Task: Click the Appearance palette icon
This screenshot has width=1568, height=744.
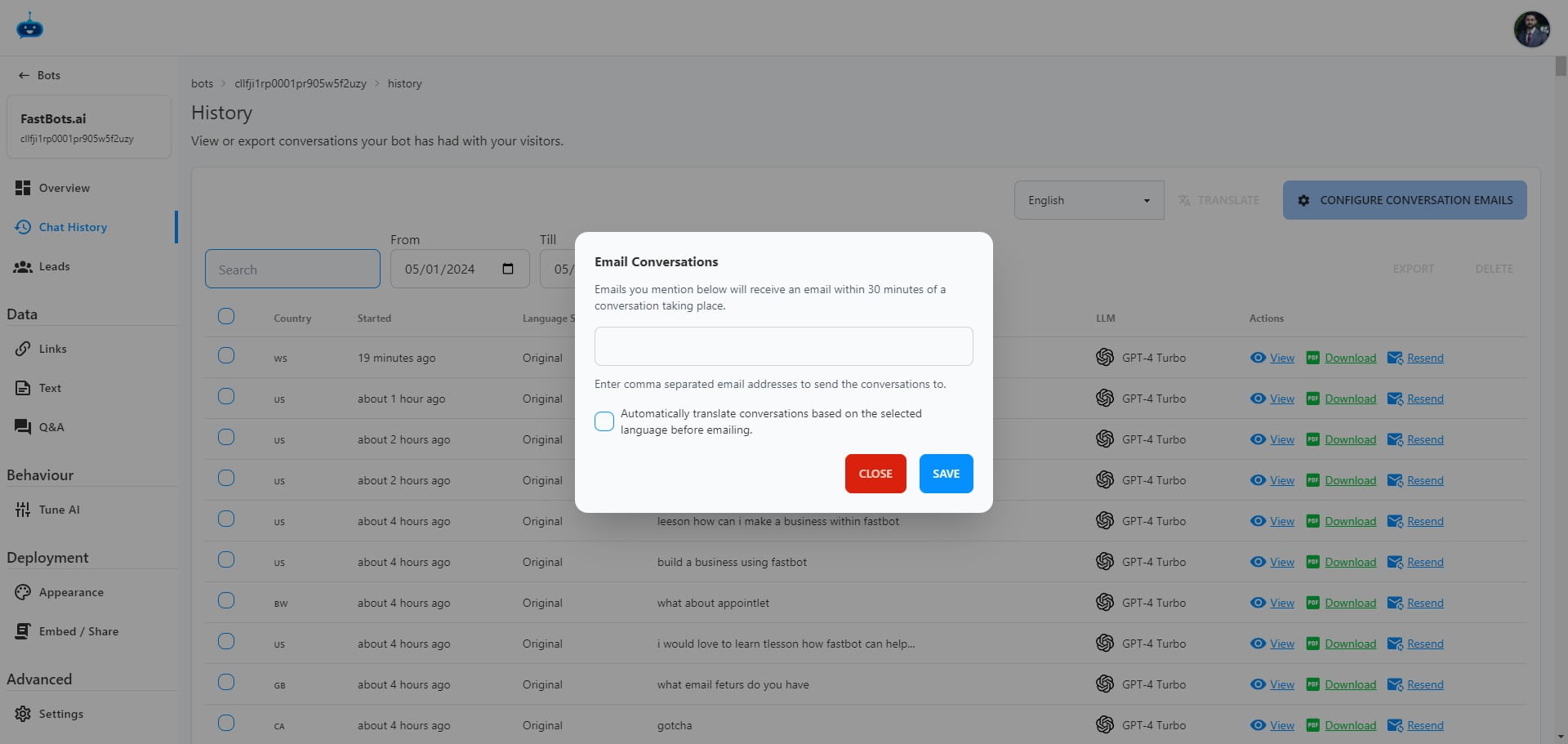Action: pyautogui.click(x=23, y=592)
